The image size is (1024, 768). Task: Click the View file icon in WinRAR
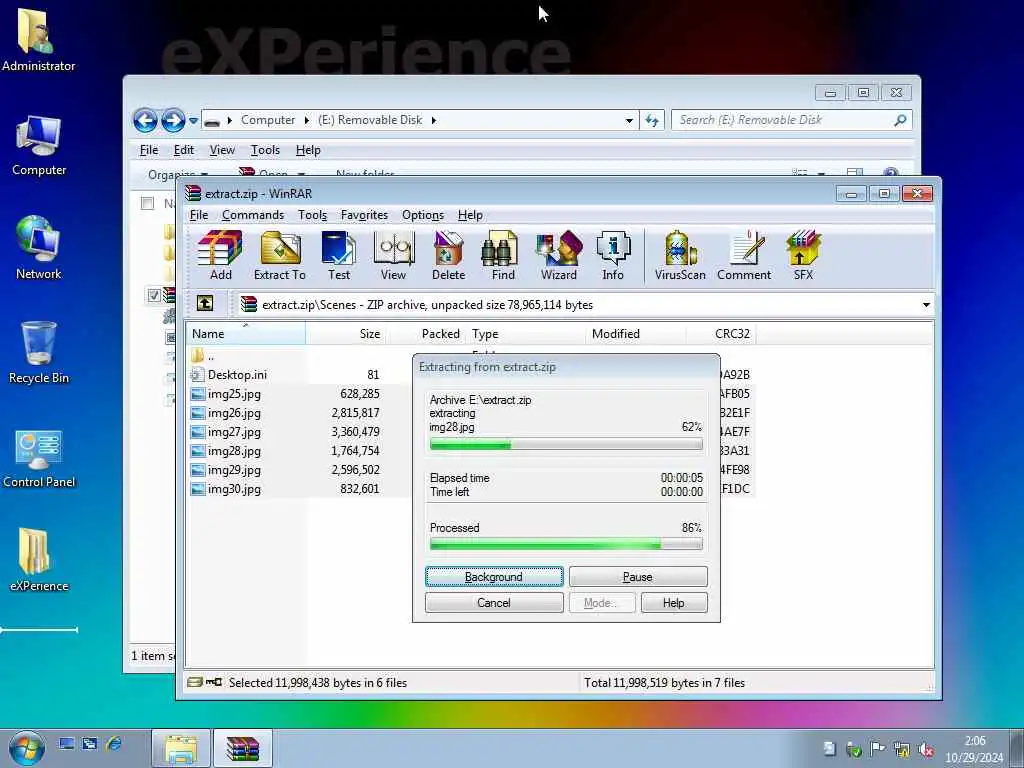(x=393, y=255)
